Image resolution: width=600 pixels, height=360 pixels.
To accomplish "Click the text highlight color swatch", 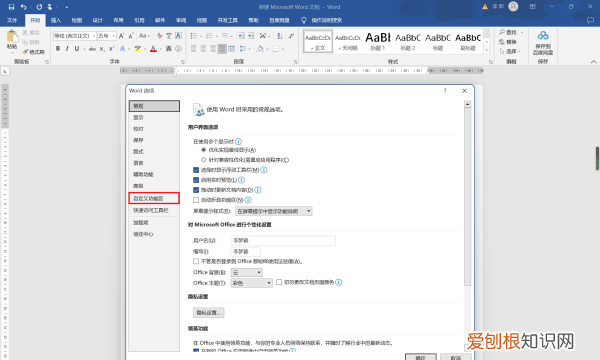I will [137, 49].
